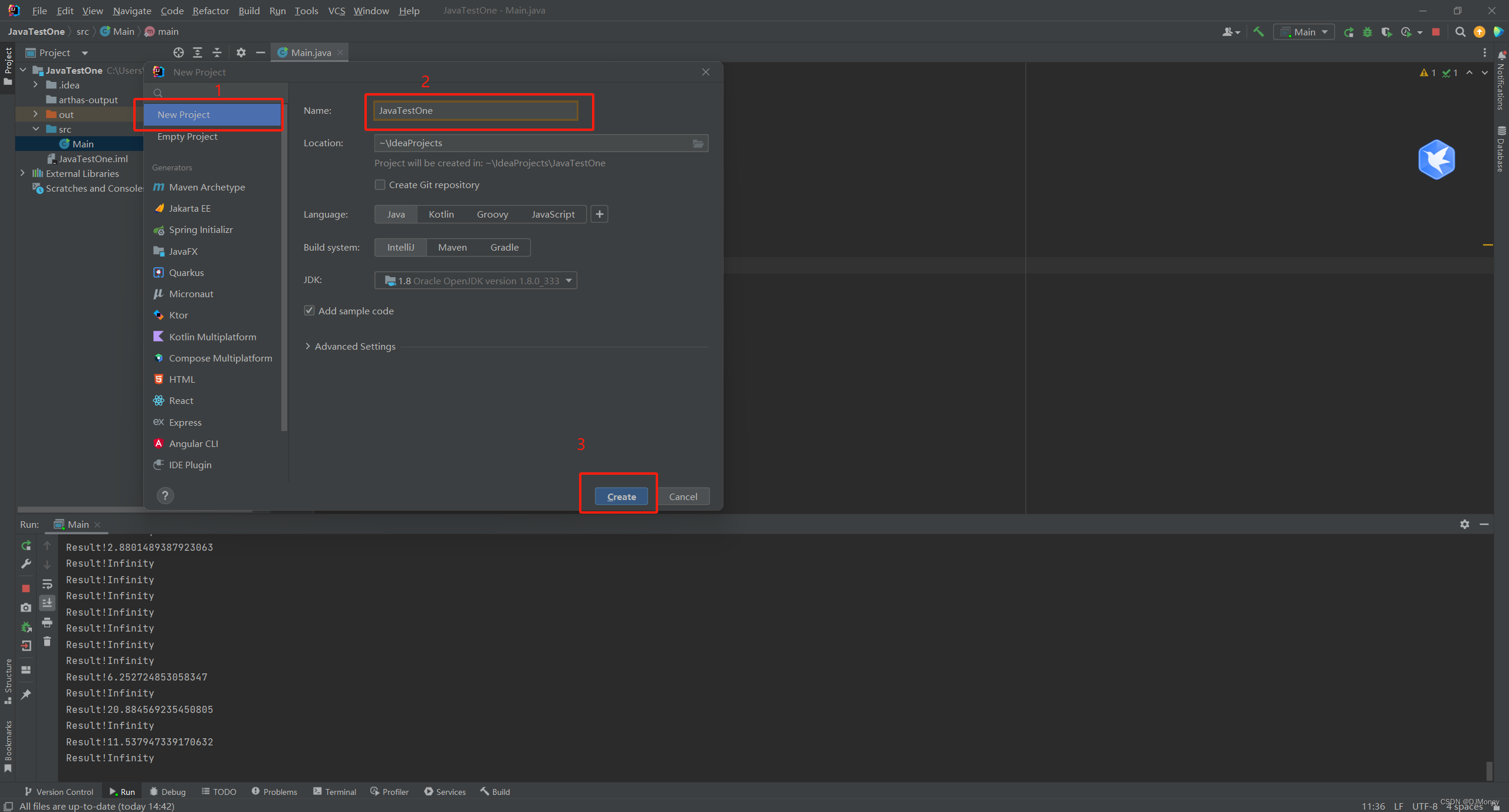The image size is (1509, 812).
Task: Pin the Run tab
Action: click(x=26, y=695)
